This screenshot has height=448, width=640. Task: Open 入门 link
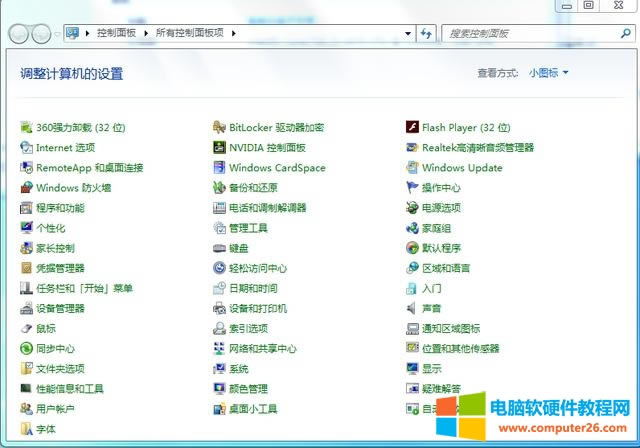[431, 288]
